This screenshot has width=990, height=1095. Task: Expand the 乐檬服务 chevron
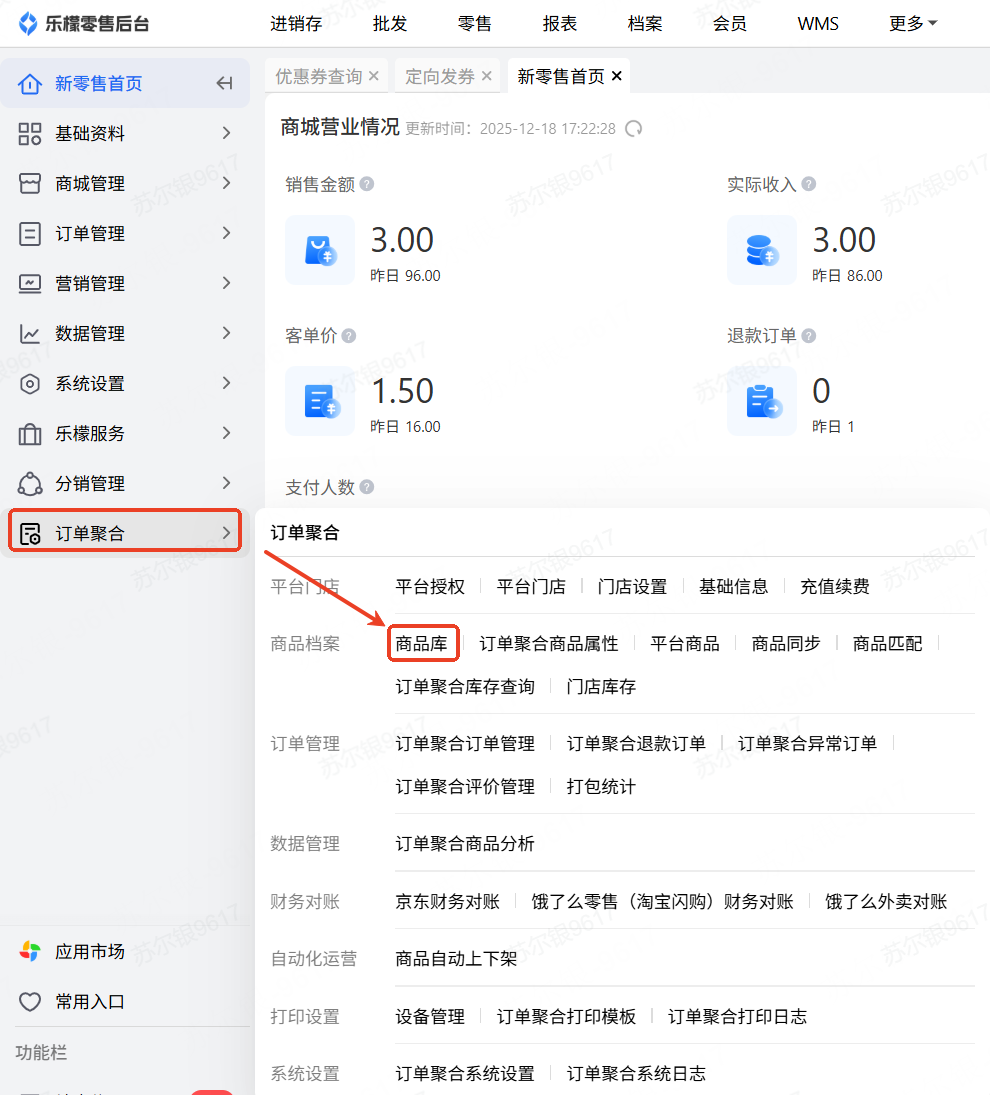coord(226,433)
